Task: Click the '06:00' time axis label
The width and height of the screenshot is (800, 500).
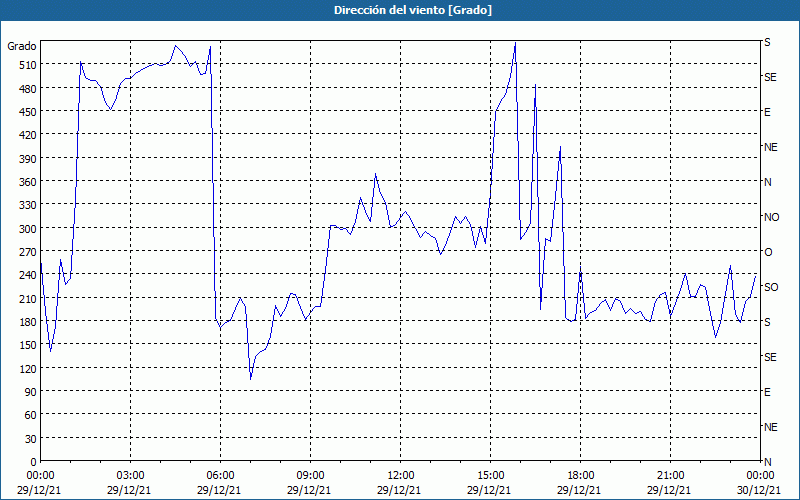Action: (x=220, y=476)
